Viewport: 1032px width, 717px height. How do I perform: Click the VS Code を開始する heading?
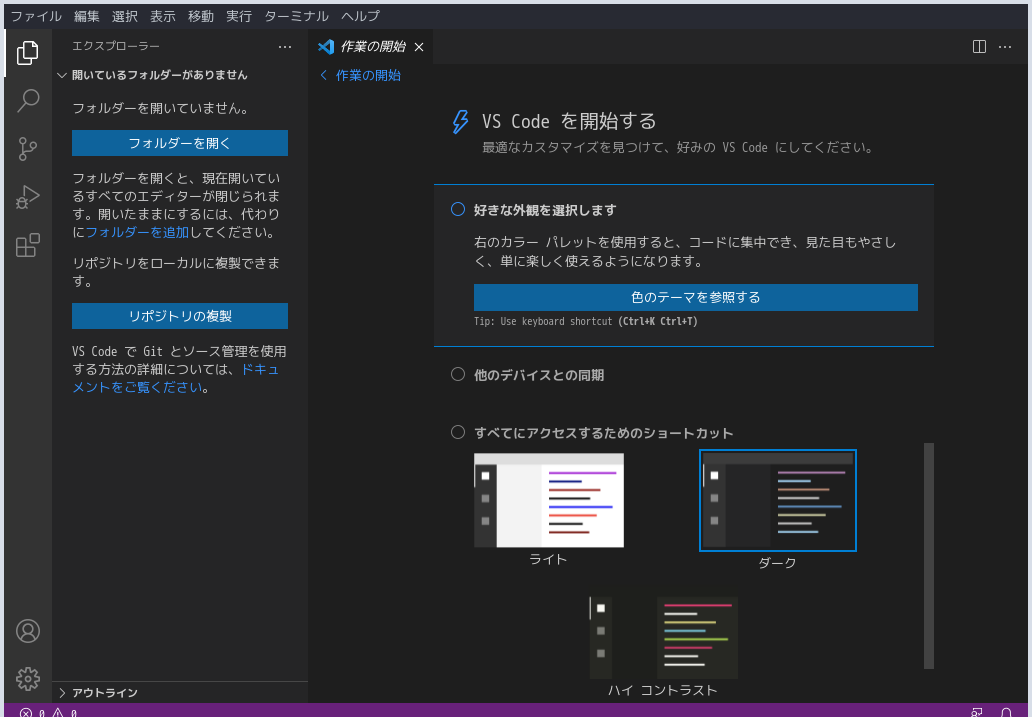[x=569, y=121]
